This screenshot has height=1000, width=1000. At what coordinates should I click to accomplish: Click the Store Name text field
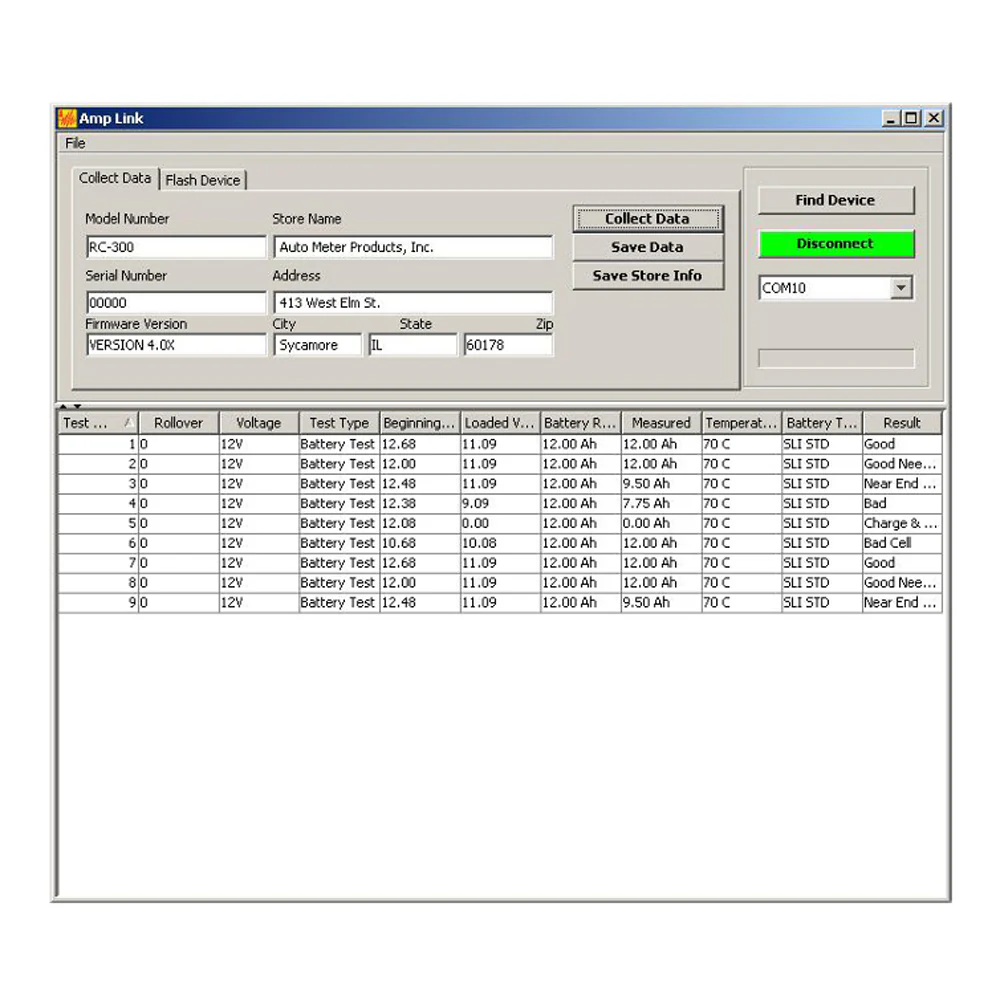coord(413,247)
